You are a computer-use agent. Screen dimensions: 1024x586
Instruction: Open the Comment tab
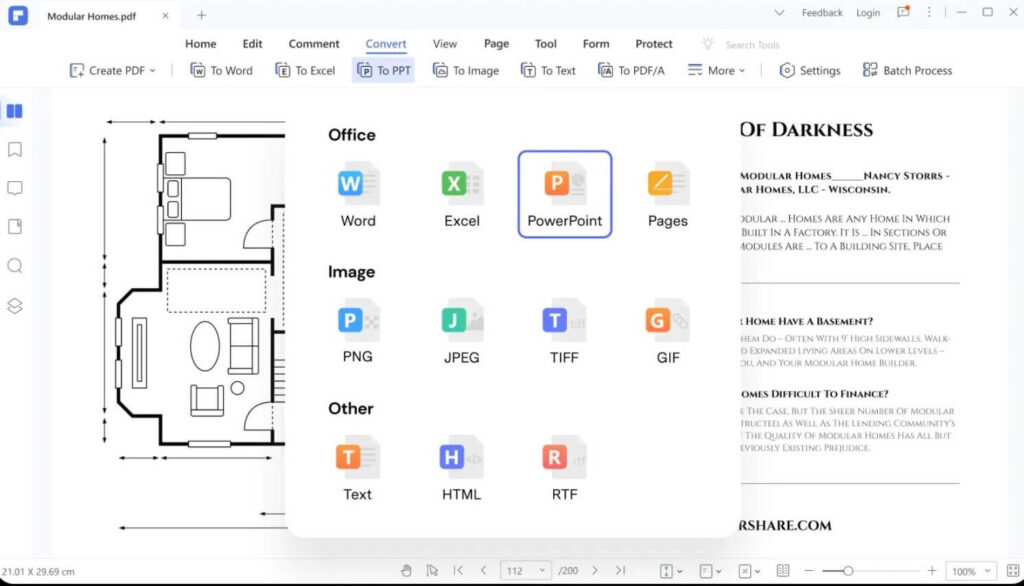(x=314, y=44)
